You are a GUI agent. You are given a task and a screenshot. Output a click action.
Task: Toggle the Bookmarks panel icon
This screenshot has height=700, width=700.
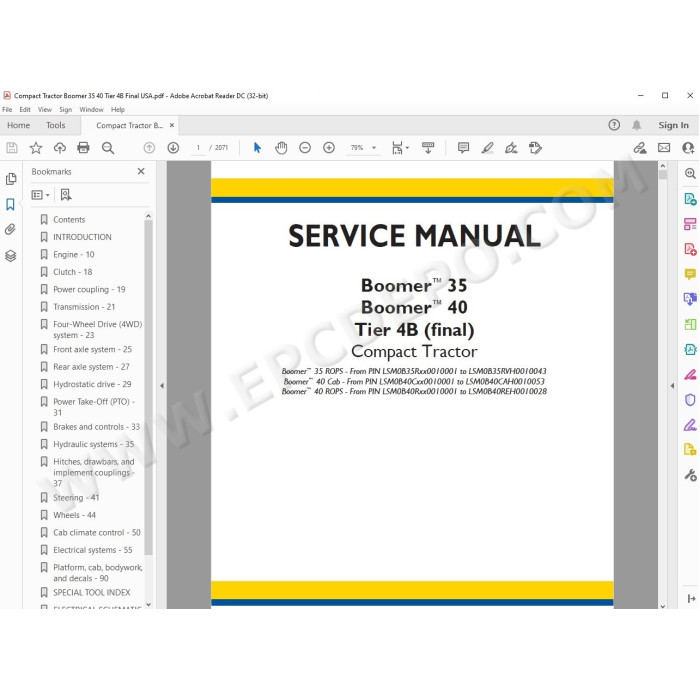10,204
